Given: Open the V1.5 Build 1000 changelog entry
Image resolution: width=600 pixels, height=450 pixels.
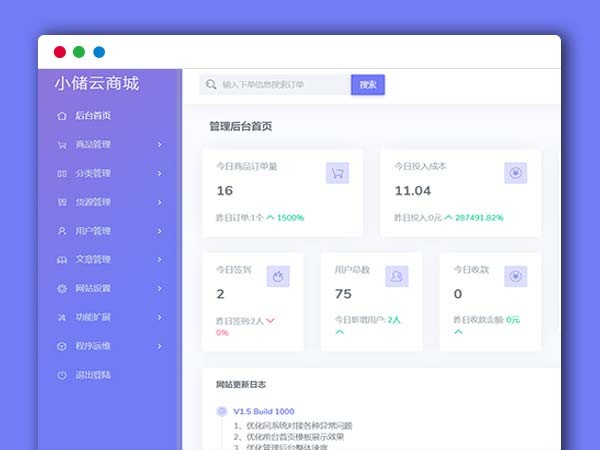Looking at the screenshot, I should (263, 411).
